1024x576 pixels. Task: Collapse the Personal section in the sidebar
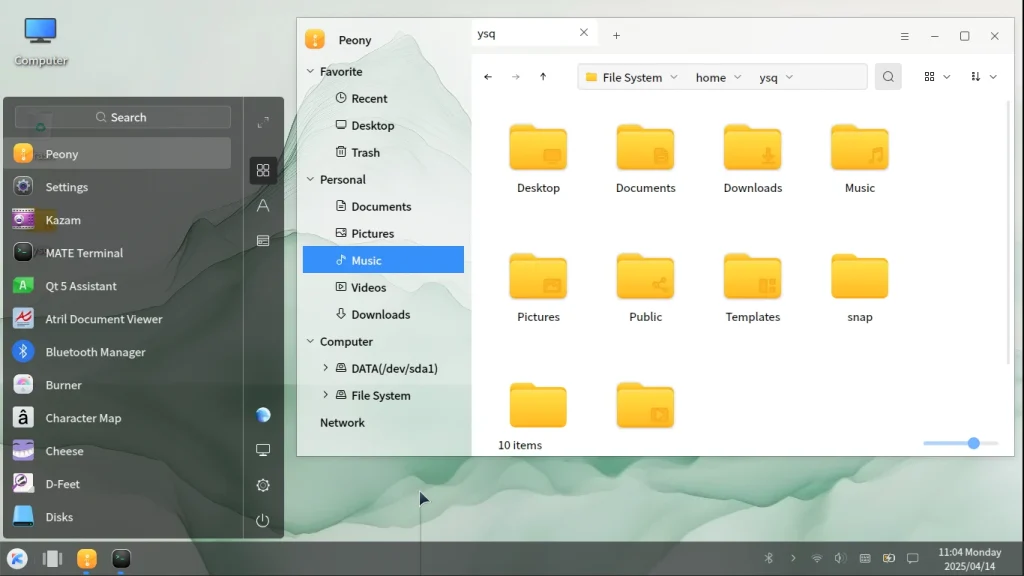tap(309, 179)
